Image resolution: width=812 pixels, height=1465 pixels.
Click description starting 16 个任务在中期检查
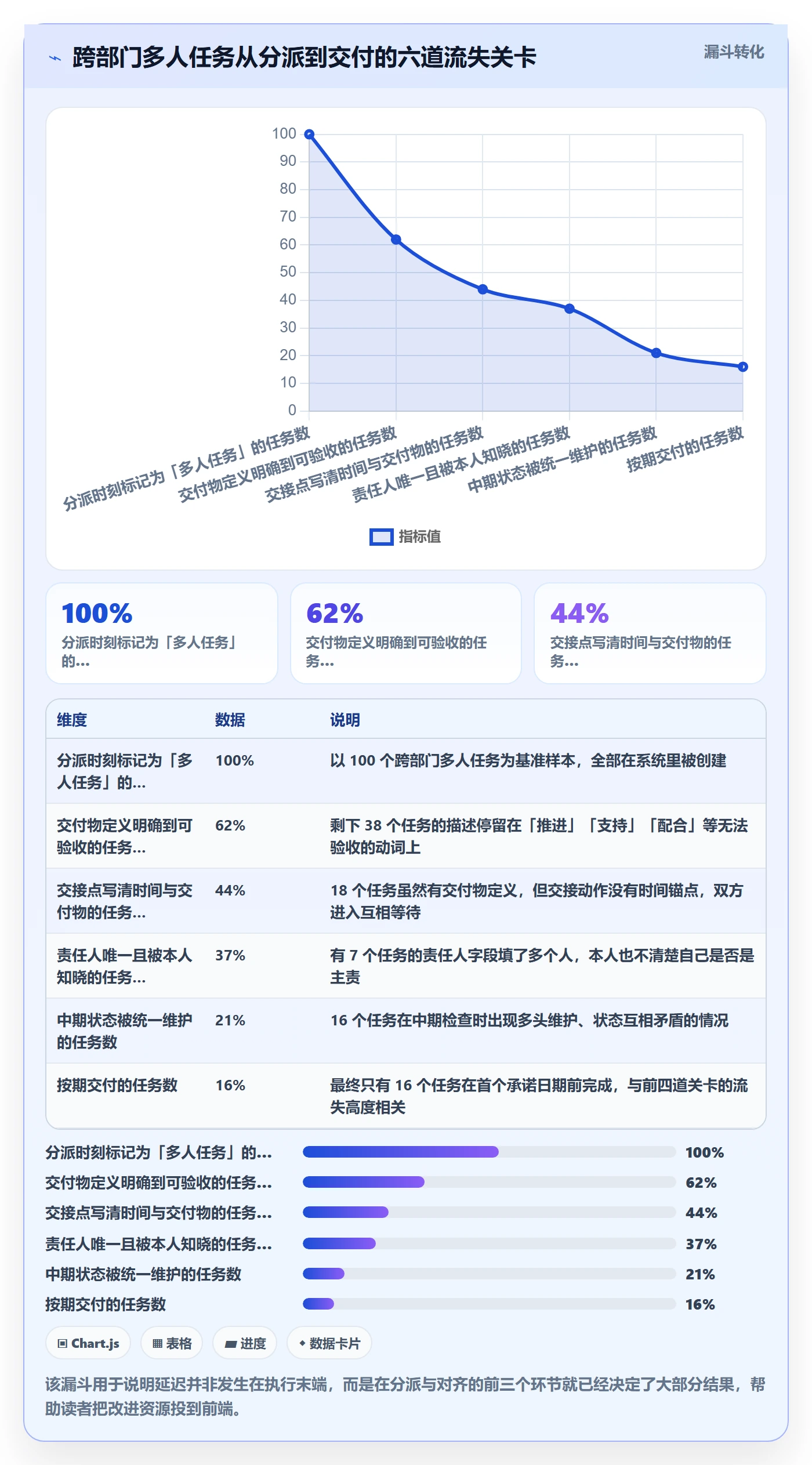pyautogui.click(x=529, y=1020)
